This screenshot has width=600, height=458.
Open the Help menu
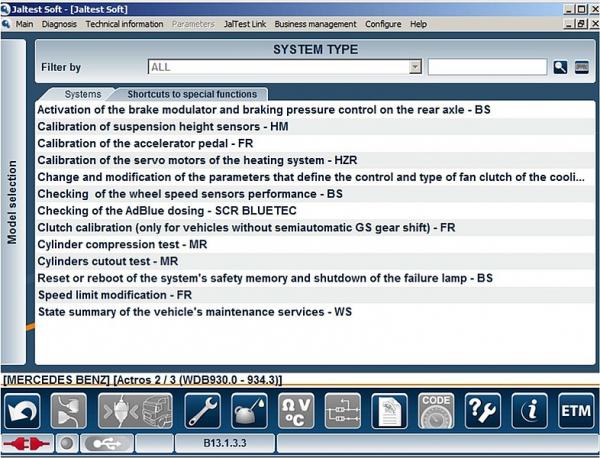(x=418, y=24)
